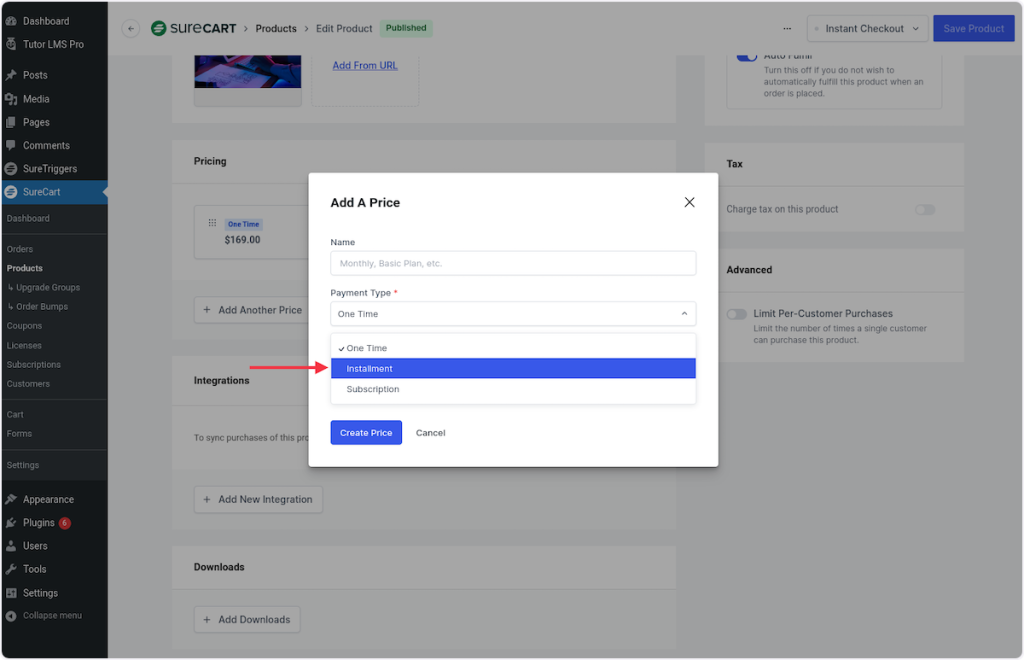This screenshot has width=1024, height=660.
Task: Click the Appearance brush icon
Action: [x=11, y=499]
